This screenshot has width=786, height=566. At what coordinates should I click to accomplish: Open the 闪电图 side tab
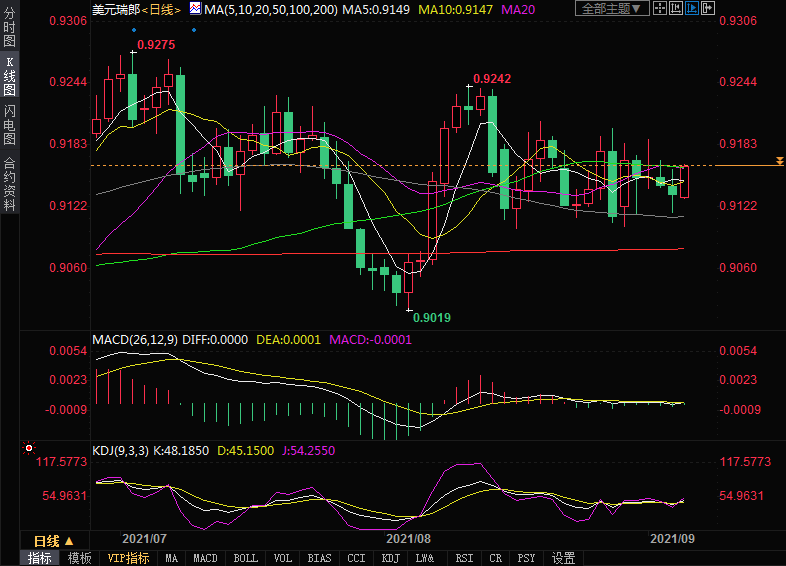9,123
